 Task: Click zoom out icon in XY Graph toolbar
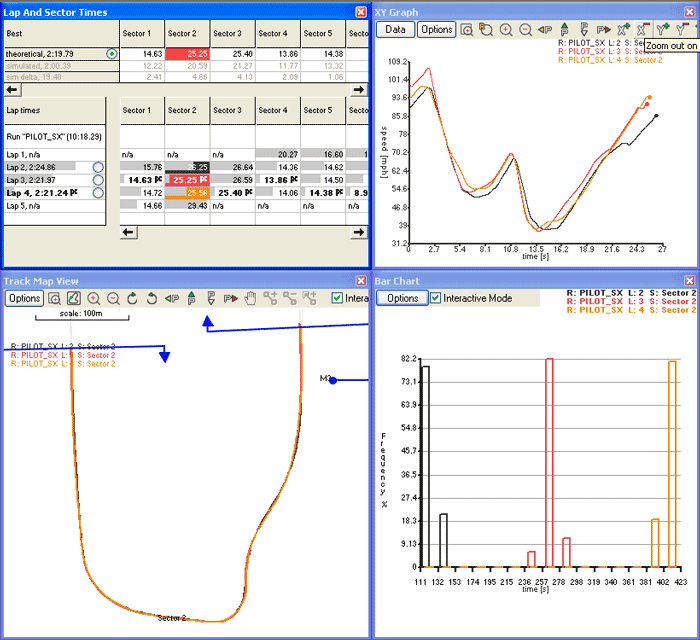pyautogui.click(x=525, y=30)
